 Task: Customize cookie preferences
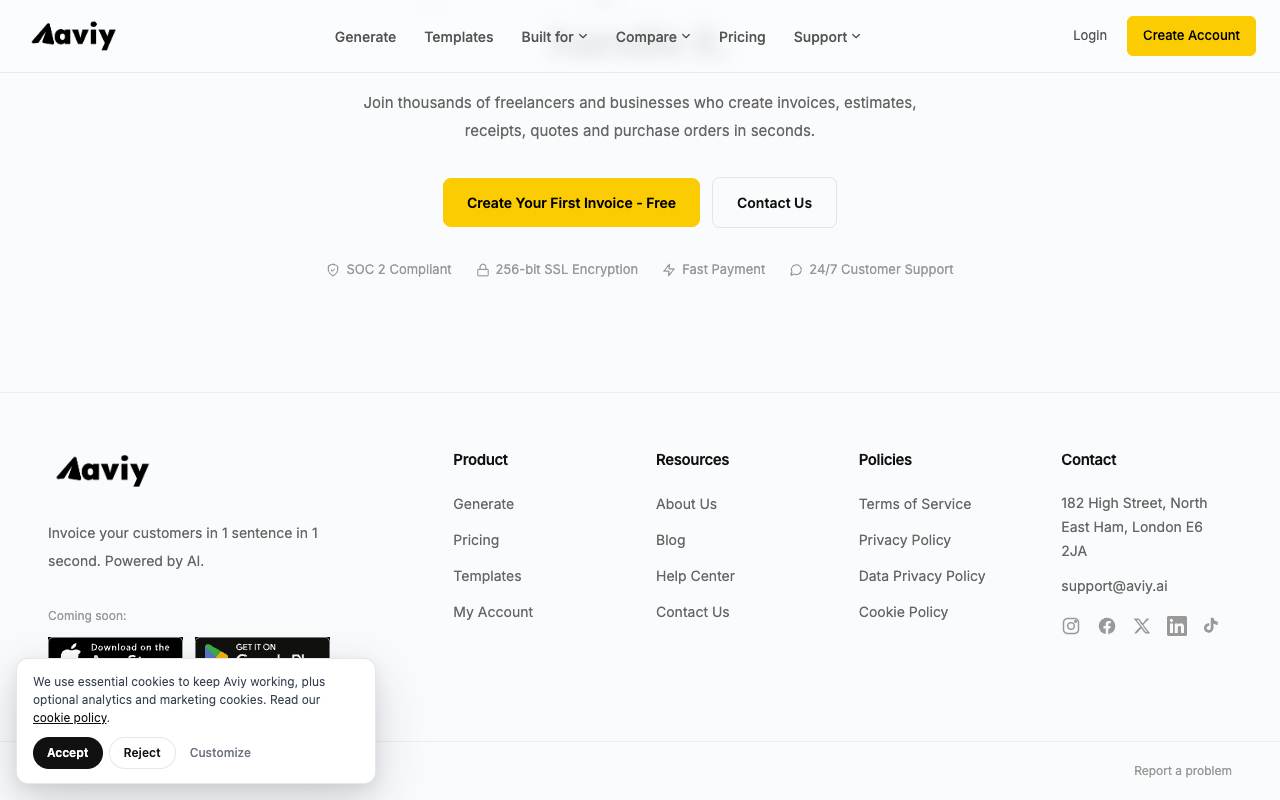[x=220, y=753]
